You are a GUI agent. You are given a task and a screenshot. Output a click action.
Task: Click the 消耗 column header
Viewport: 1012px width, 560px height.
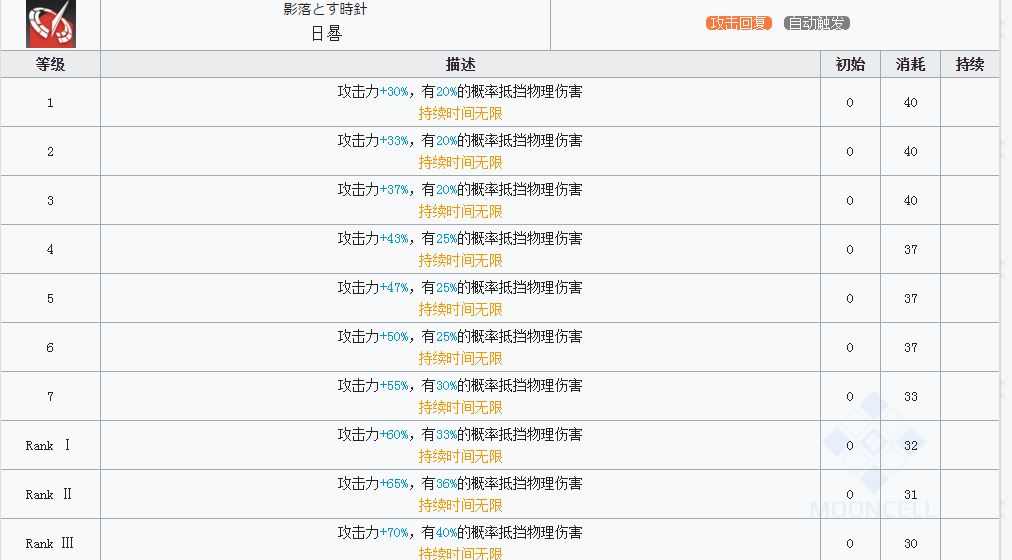click(910, 65)
